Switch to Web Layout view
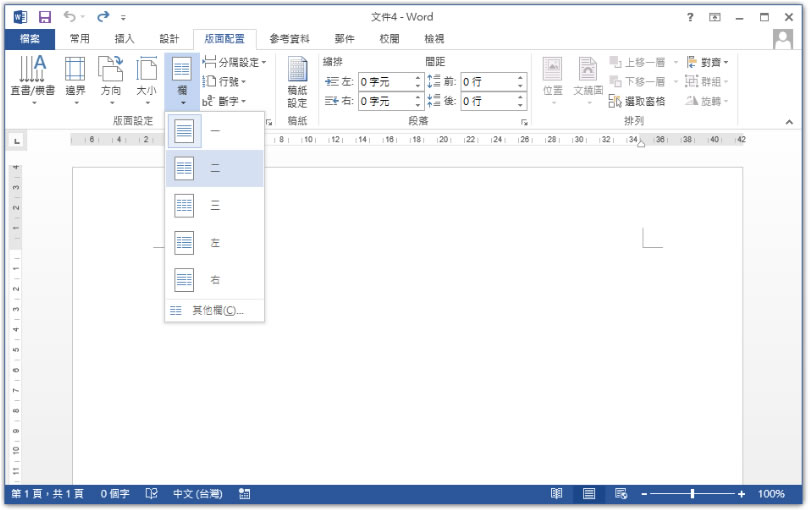The image size is (810, 510). (621, 494)
